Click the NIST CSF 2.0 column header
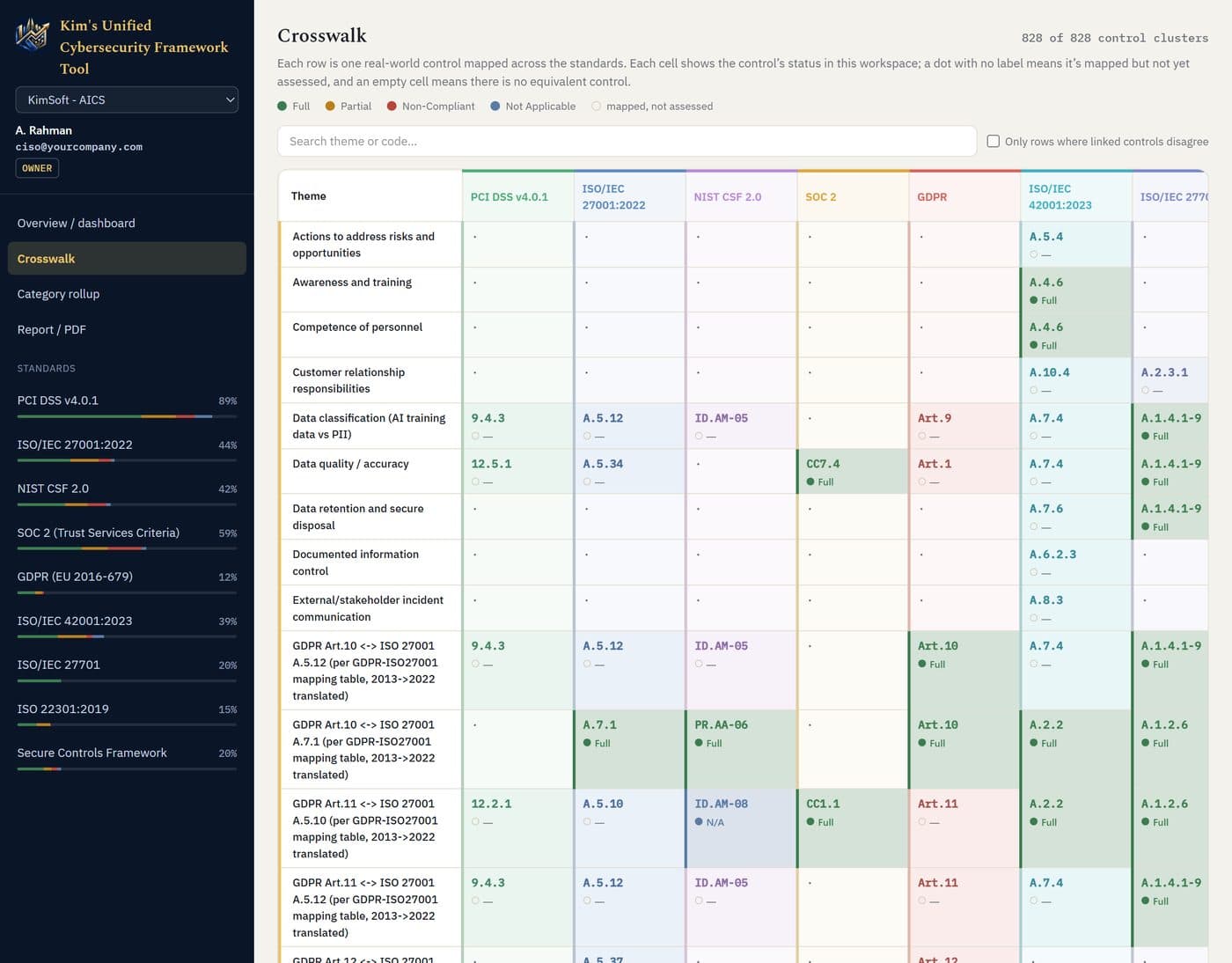The image size is (1232, 963). click(741, 196)
